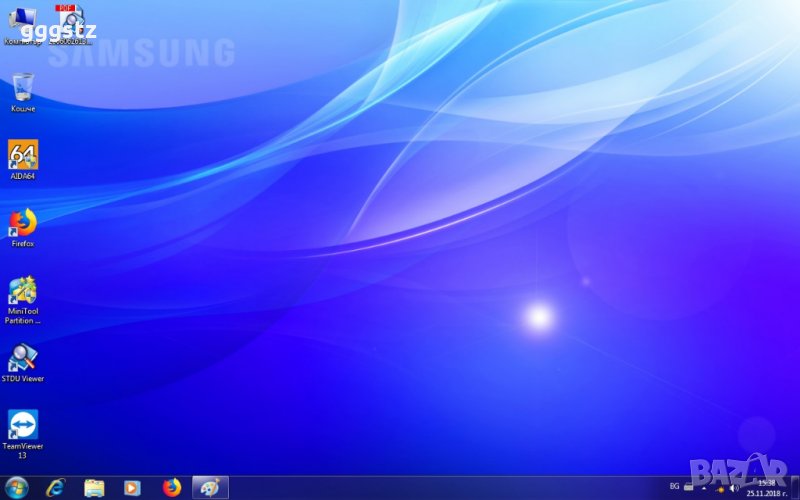Screen dimensions: 800x500
Task: Open Windows Media Player on taskbar
Action: click(x=132, y=487)
